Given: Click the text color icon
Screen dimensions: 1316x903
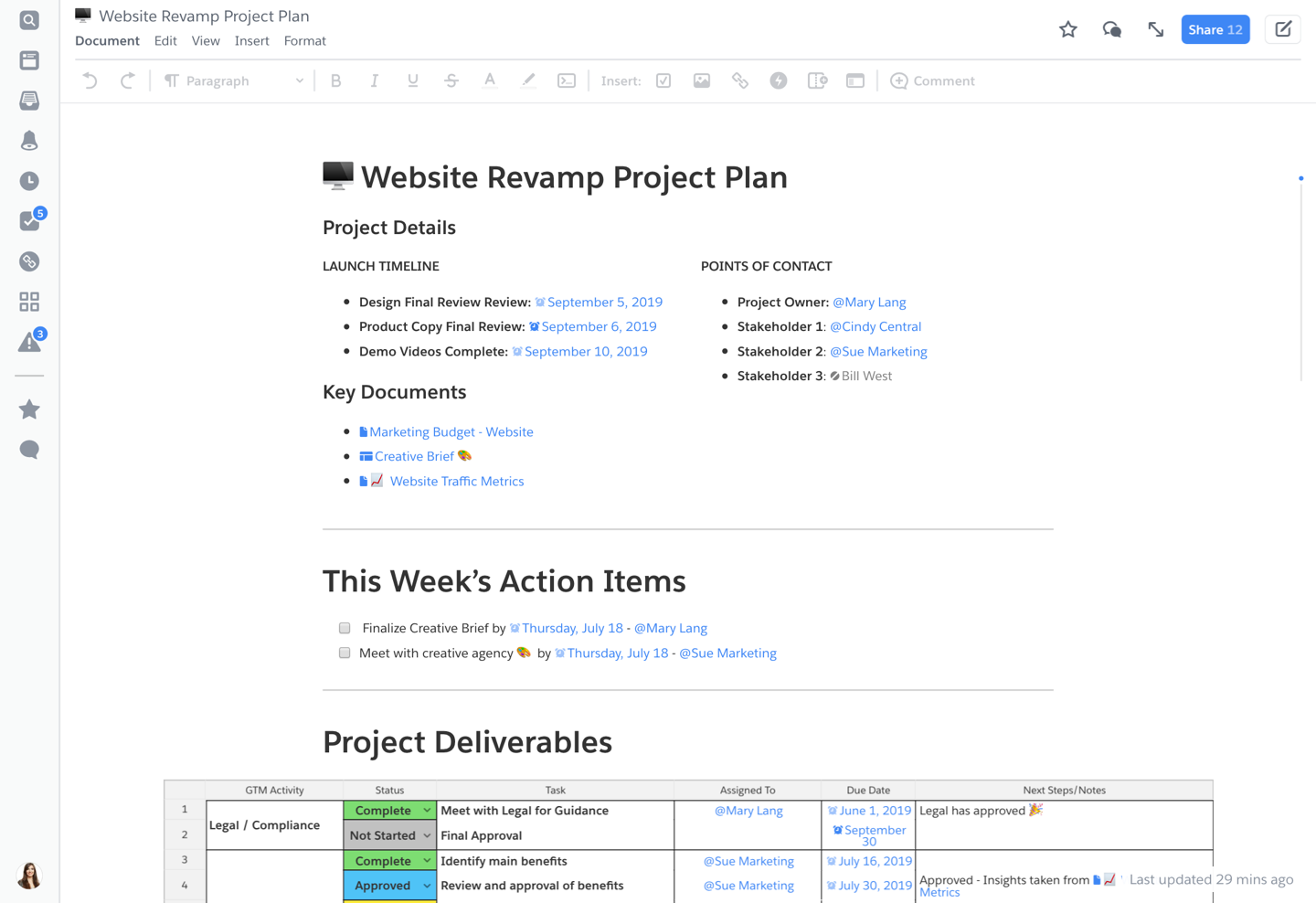Looking at the screenshot, I should pos(490,80).
